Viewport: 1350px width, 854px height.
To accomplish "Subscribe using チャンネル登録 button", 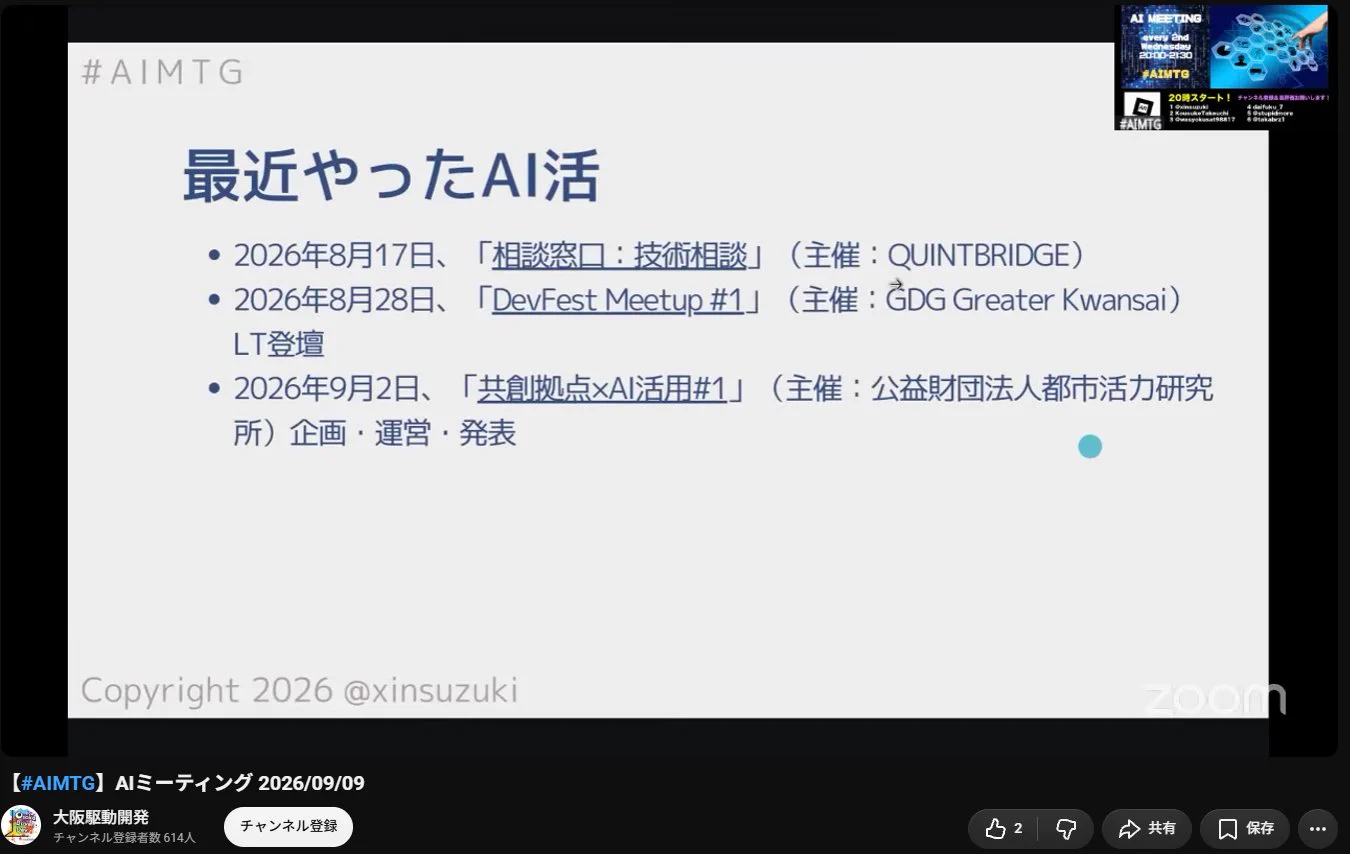I will (x=288, y=827).
